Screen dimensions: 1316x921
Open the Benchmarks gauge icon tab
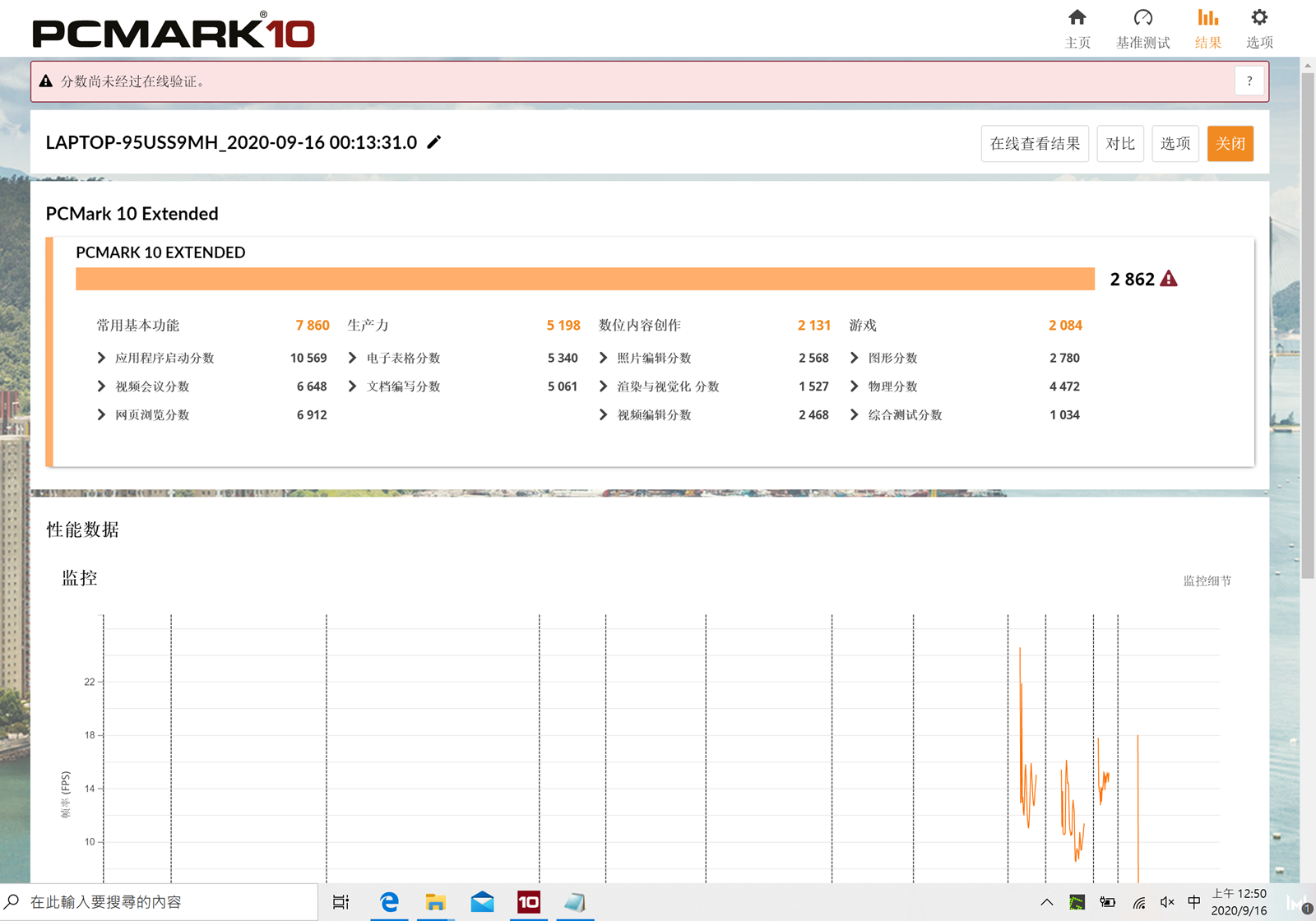(1142, 18)
